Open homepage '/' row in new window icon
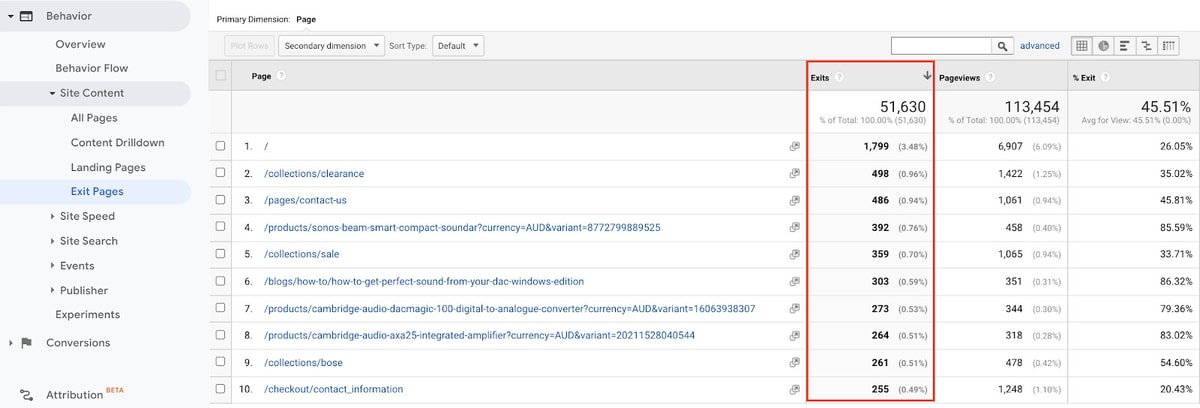Viewport: 1200px width, 408px height. [x=794, y=146]
